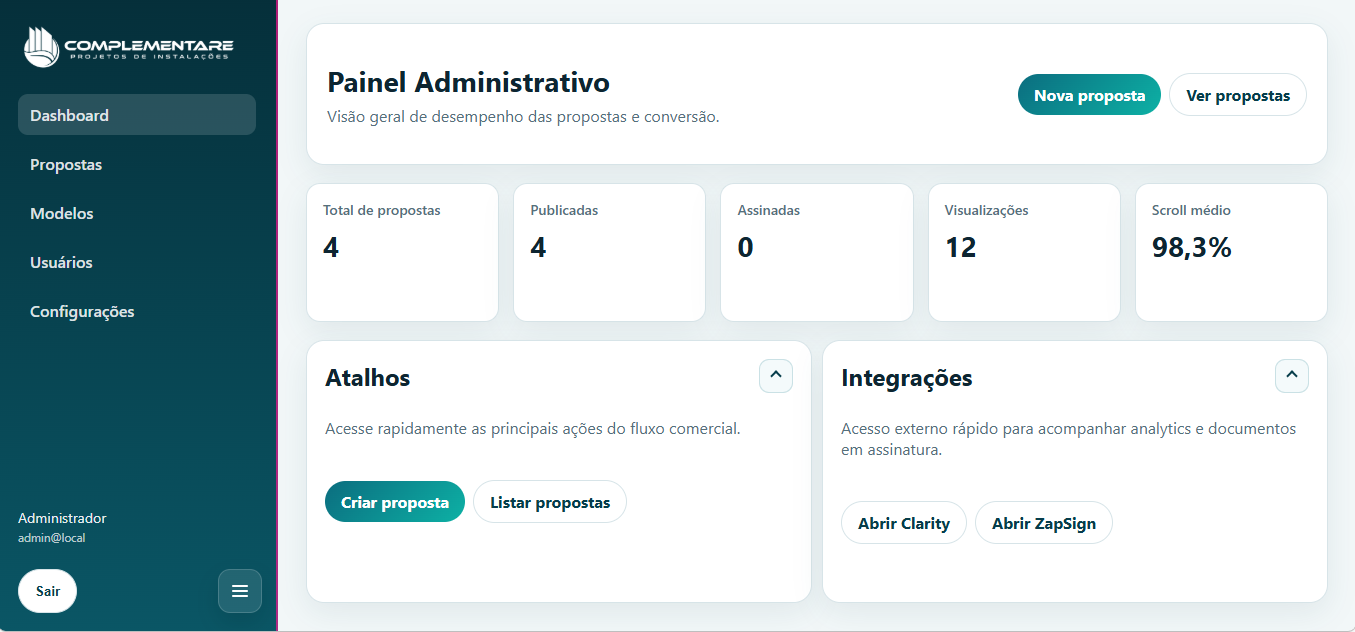Click the Listar propostas button
Screen dimensions: 1355x632
(x=550, y=502)
